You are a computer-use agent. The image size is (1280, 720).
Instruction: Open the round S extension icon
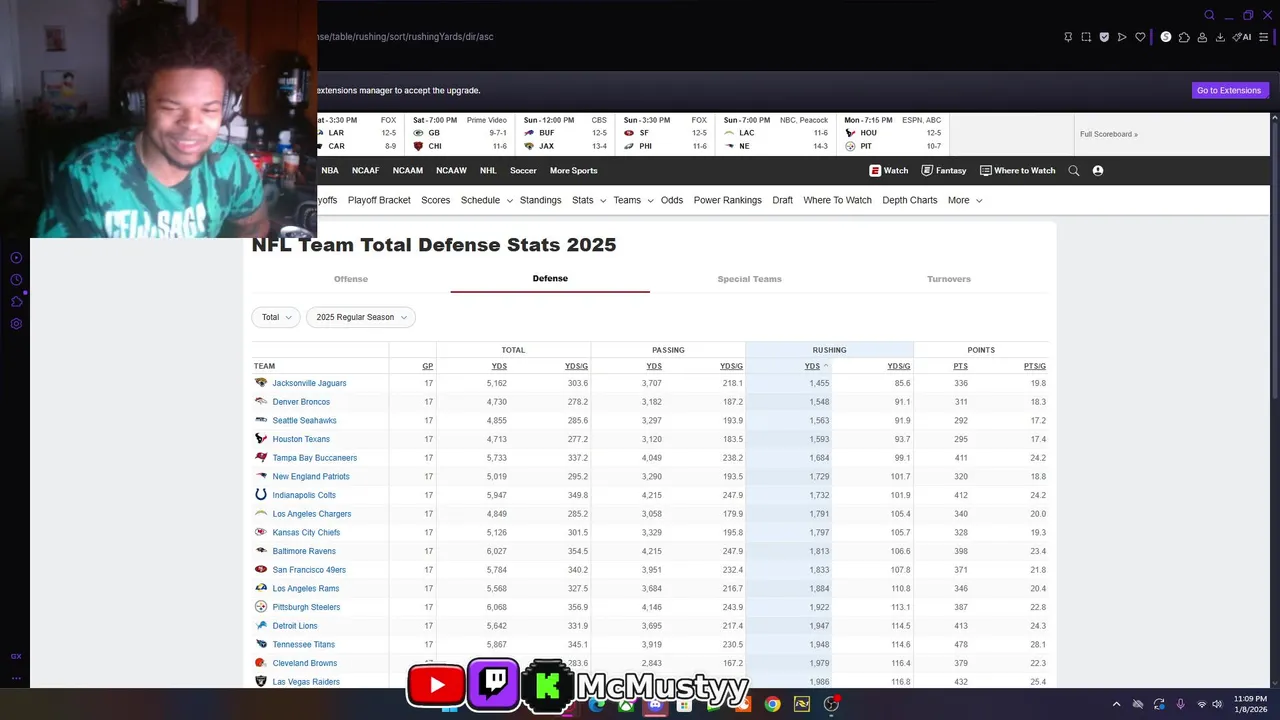(1165, 37)
